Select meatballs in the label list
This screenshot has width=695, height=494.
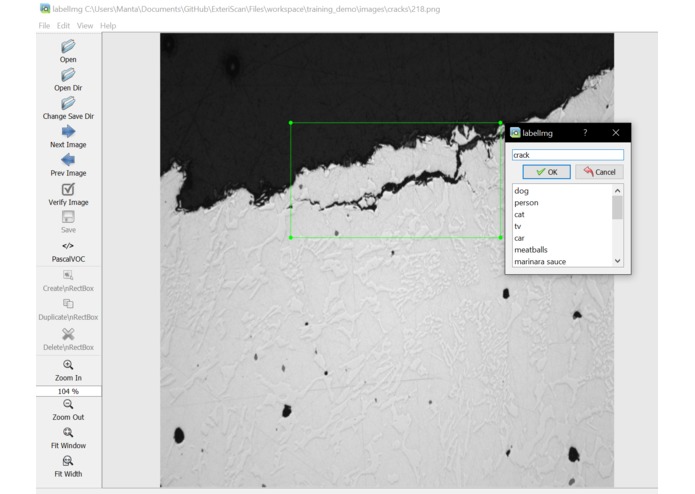[x=562, y=250]
